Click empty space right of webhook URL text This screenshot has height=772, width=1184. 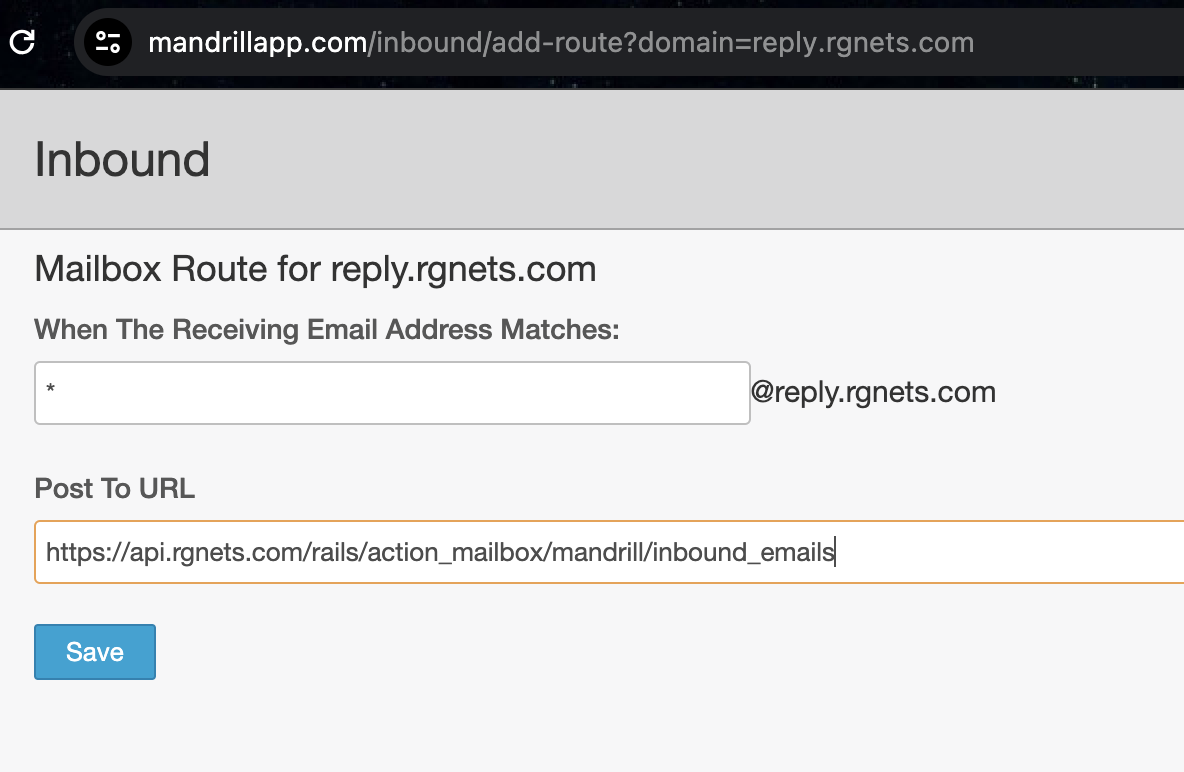click(1000, 551)
